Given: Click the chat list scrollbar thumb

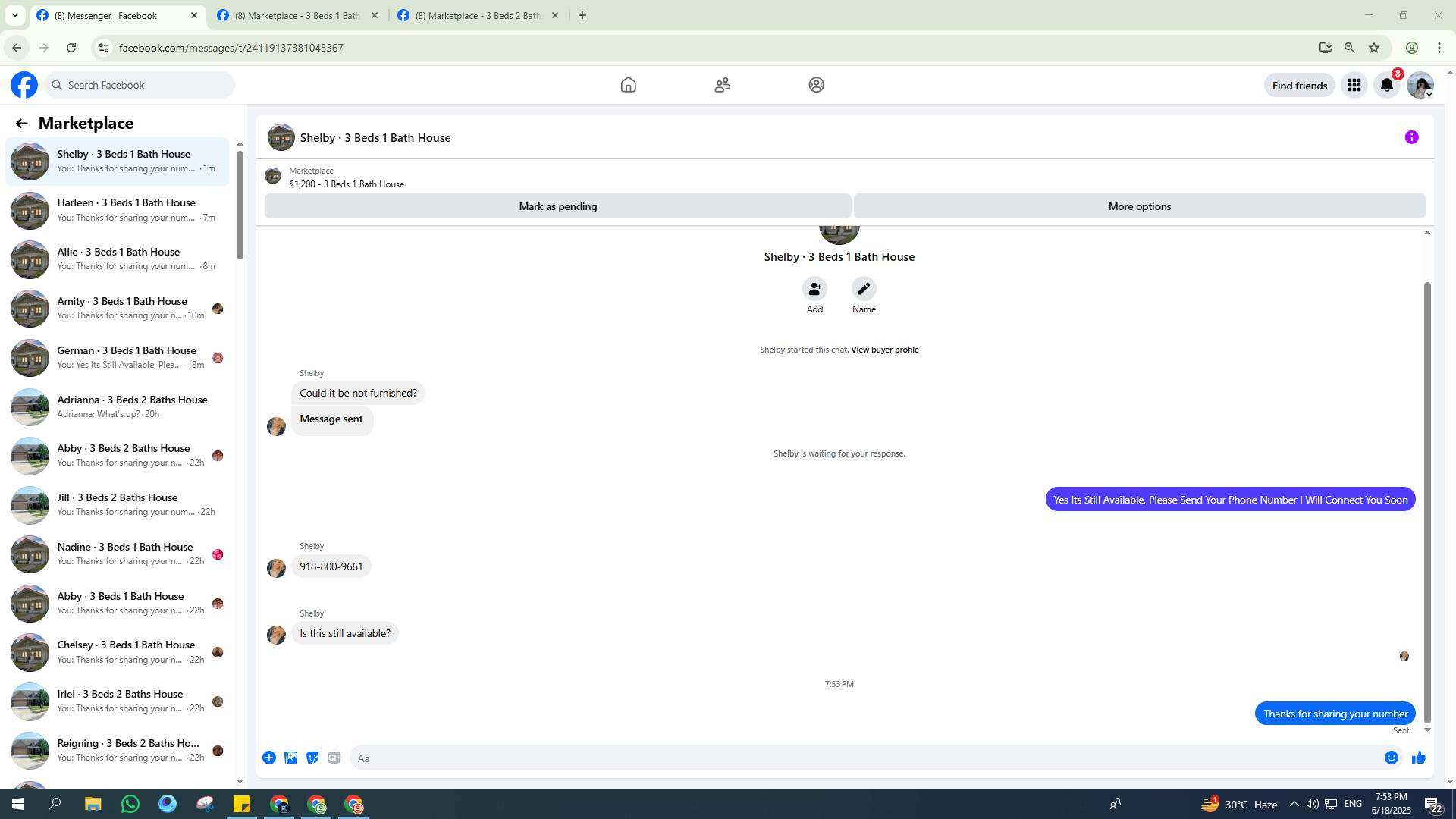Looking at the screenshot, I should tap(240, 205).
